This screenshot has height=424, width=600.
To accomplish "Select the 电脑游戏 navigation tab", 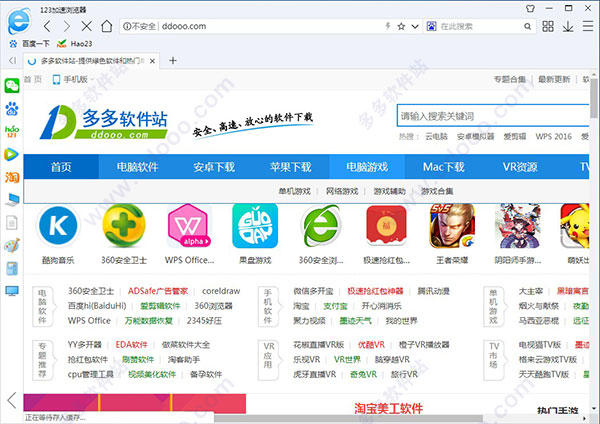I will 367,167.
